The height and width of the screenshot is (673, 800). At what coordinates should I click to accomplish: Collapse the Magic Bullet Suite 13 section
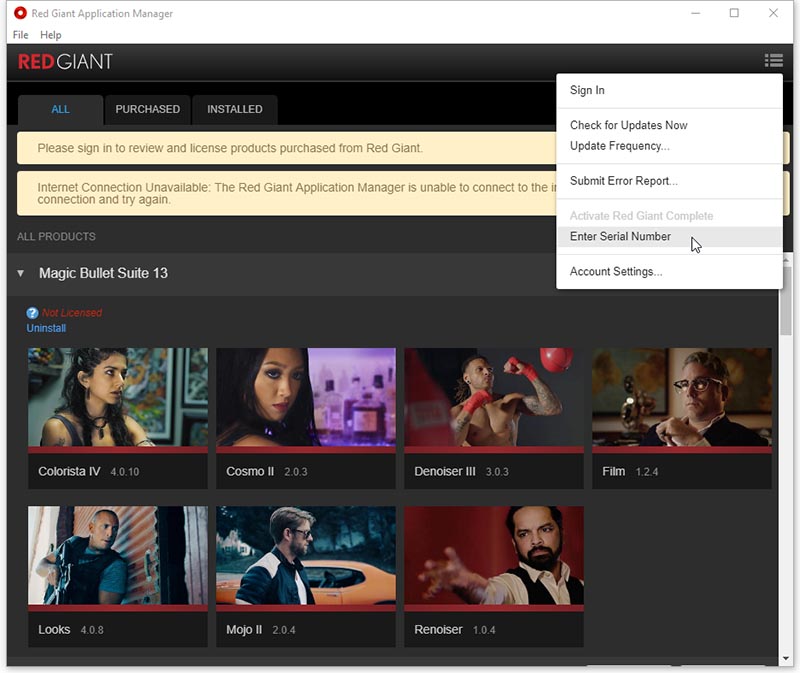click(20, 273)
